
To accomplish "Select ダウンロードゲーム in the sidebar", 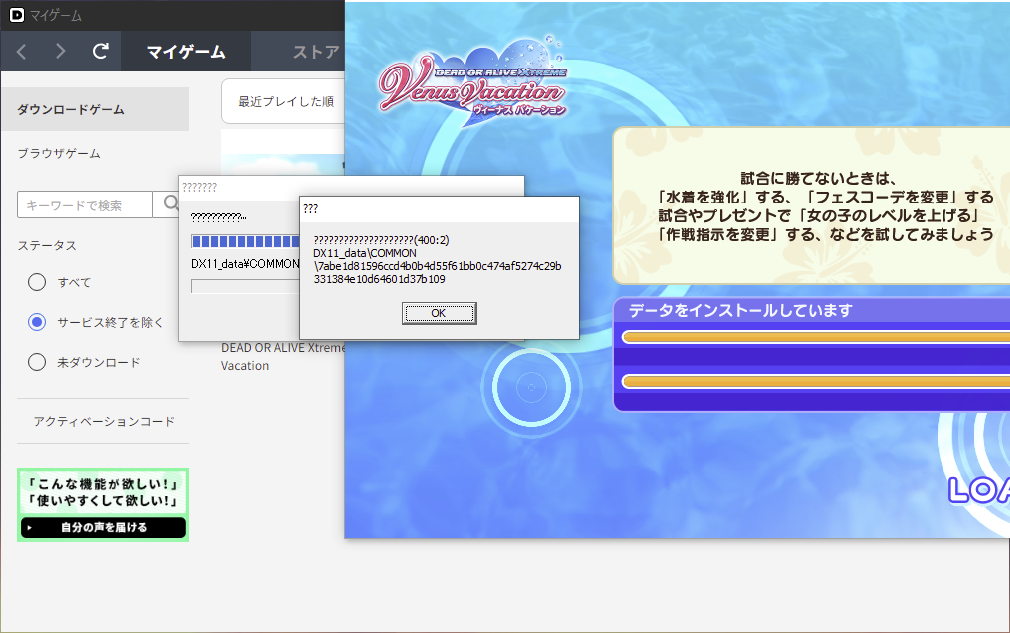I will 95,109.
